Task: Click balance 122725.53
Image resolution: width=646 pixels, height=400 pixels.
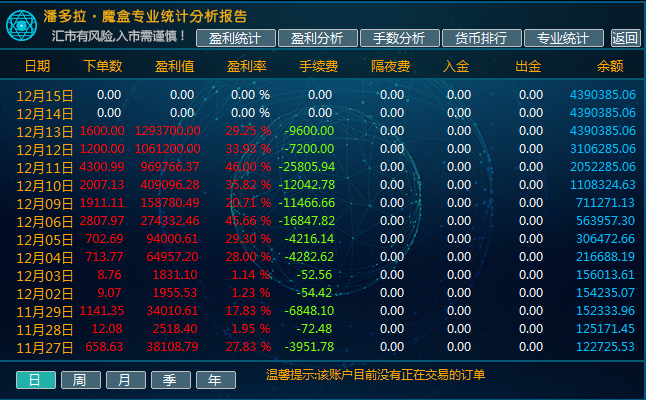Action: (x=605, y=347)
